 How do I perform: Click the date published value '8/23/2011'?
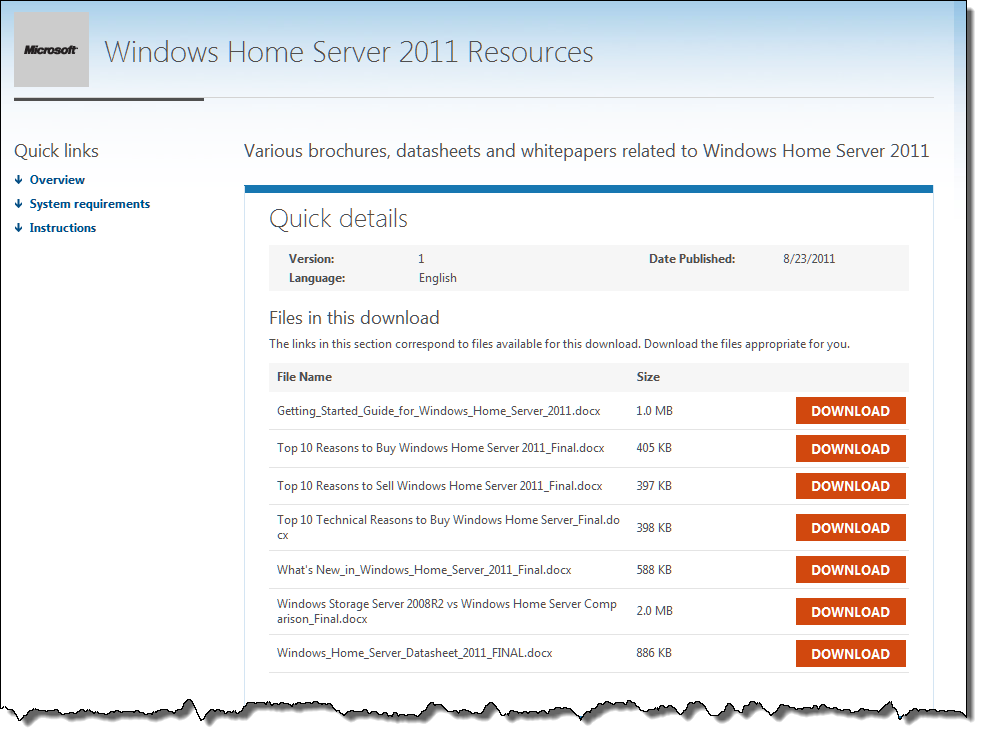809,259
